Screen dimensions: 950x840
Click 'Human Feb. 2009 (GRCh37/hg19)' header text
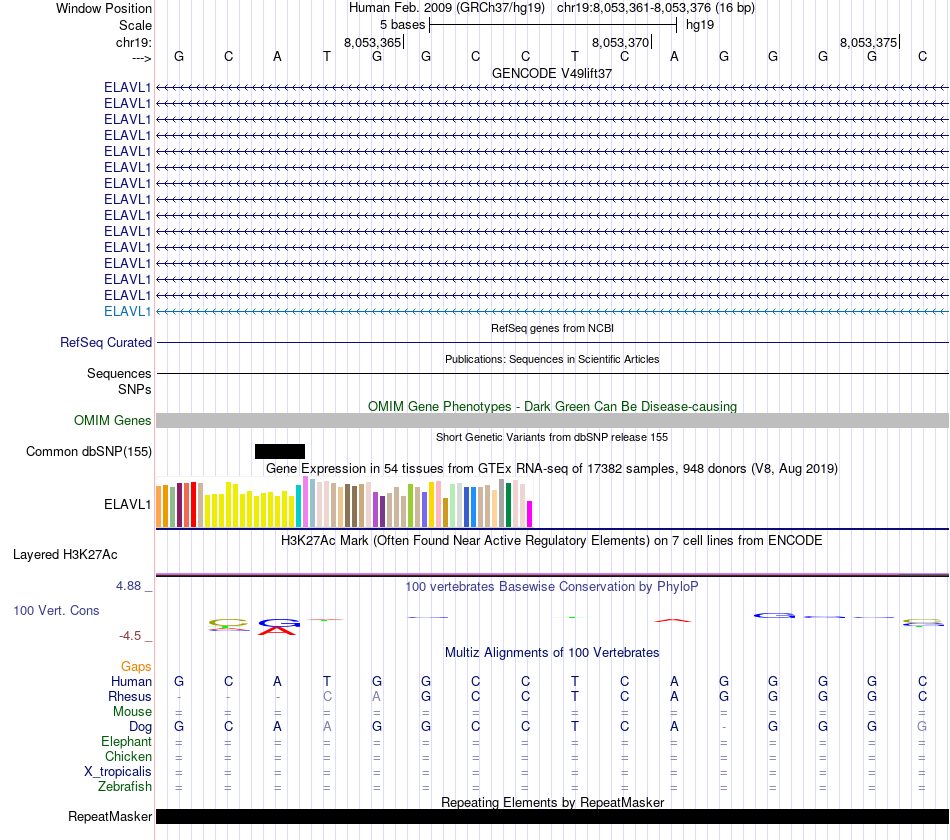click(x=447, y=8)
